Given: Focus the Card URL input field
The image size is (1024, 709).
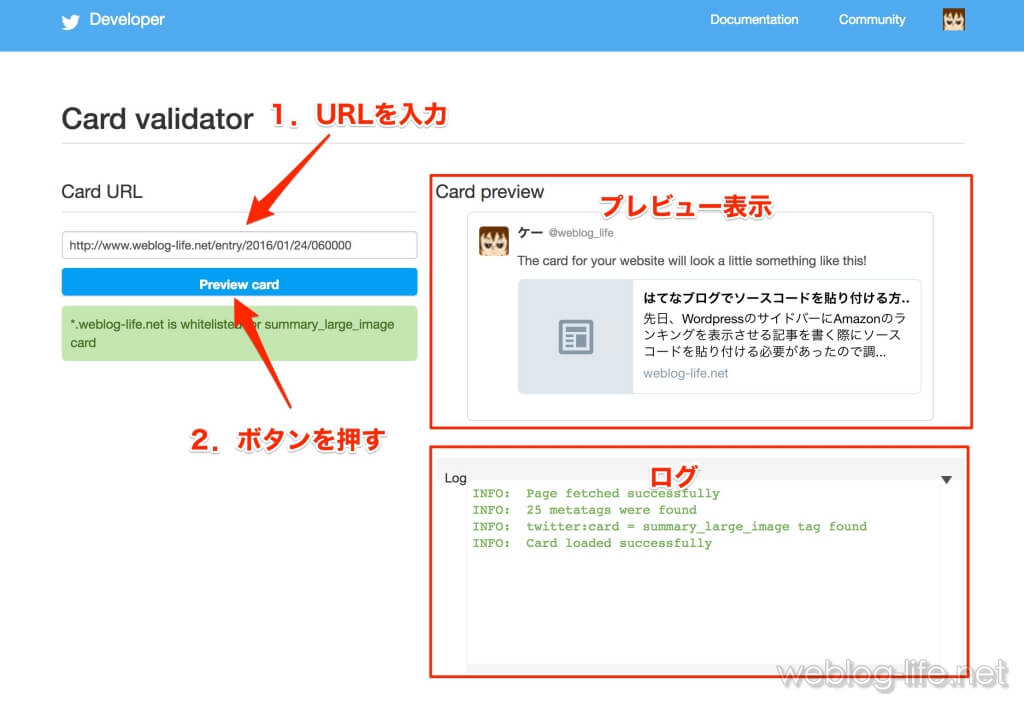Looking at the screenshot, I should 239,245.
